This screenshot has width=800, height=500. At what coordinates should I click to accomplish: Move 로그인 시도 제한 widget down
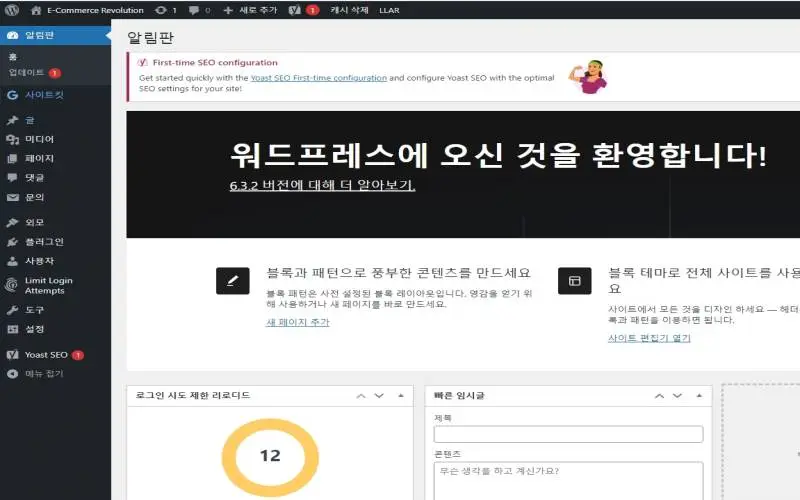(379, 396)
